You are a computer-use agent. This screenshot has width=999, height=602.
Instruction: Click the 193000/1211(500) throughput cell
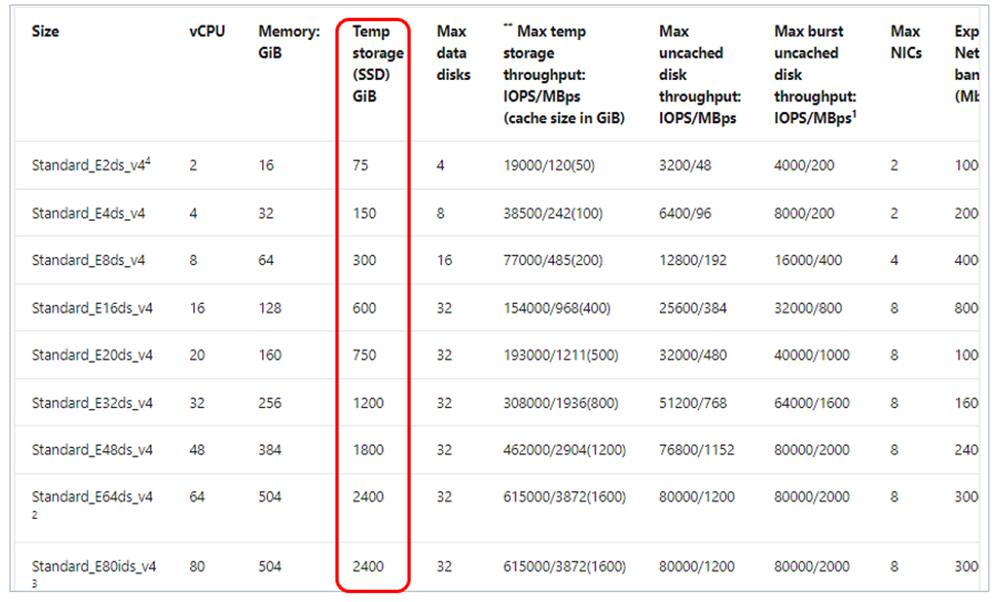[561, 355]
